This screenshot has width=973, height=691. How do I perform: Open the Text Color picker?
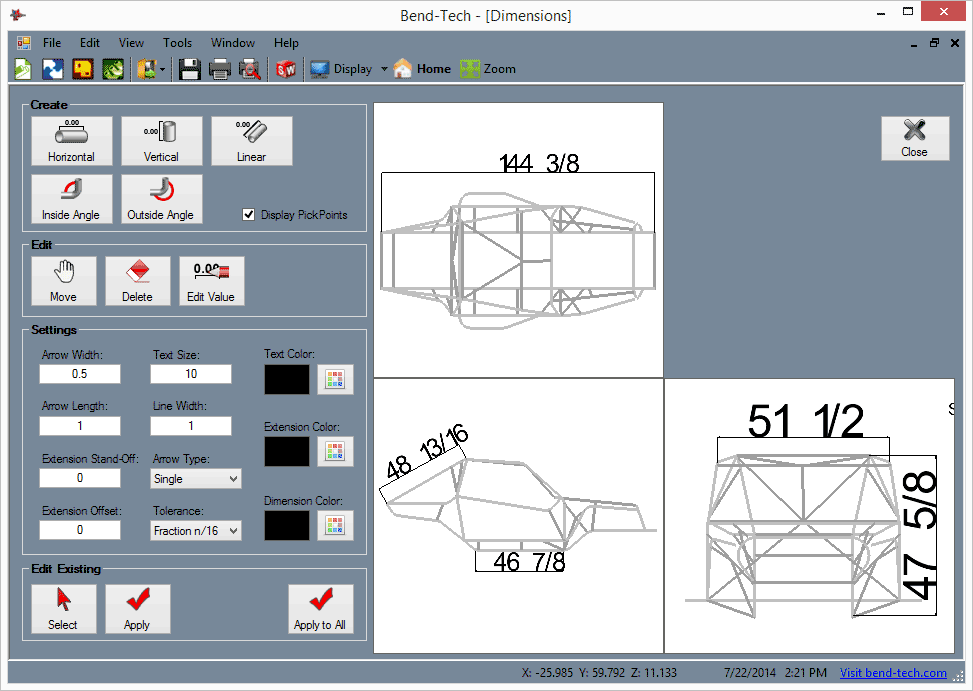(334, 379)
